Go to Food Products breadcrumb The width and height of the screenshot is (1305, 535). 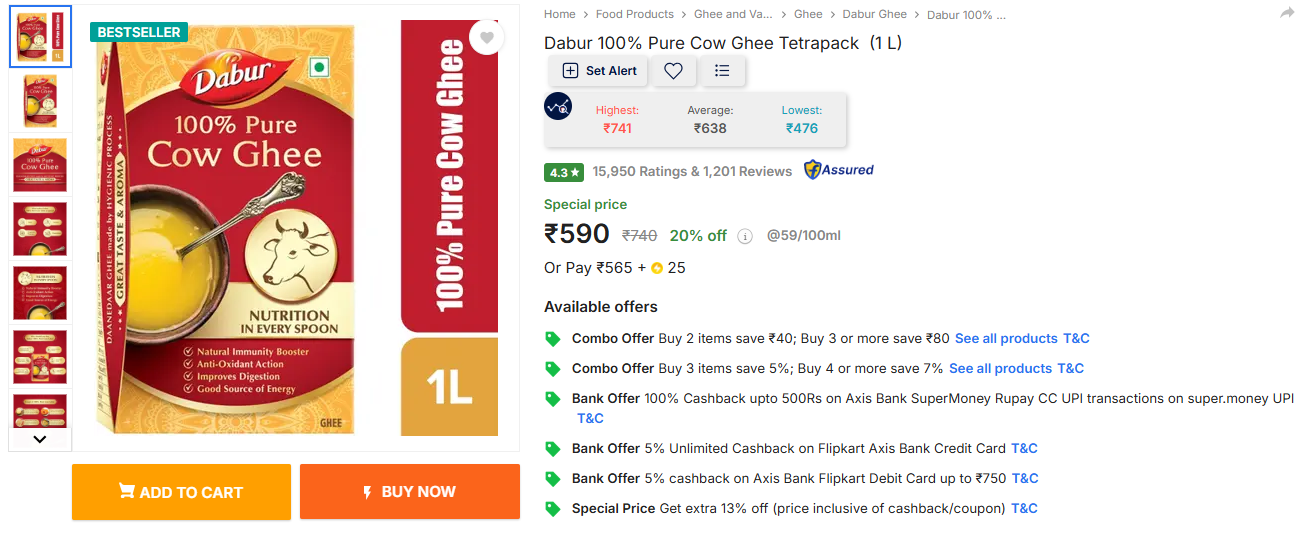coord(634,14)
